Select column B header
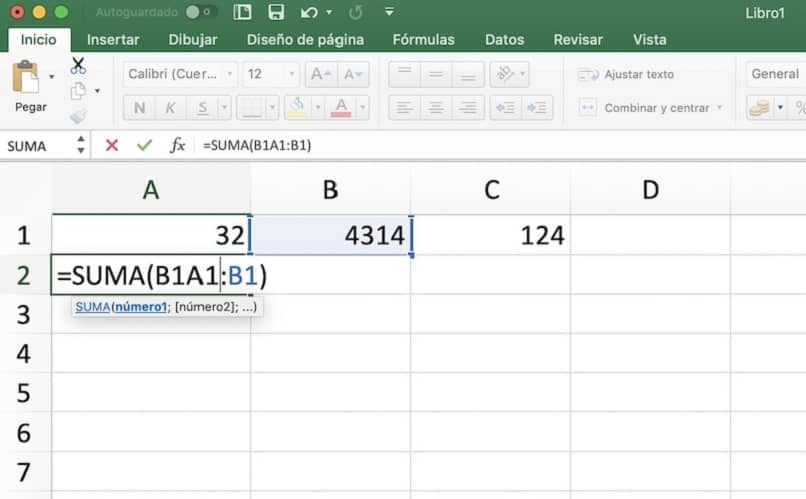 pyautogui.click(x=331, y=190)
